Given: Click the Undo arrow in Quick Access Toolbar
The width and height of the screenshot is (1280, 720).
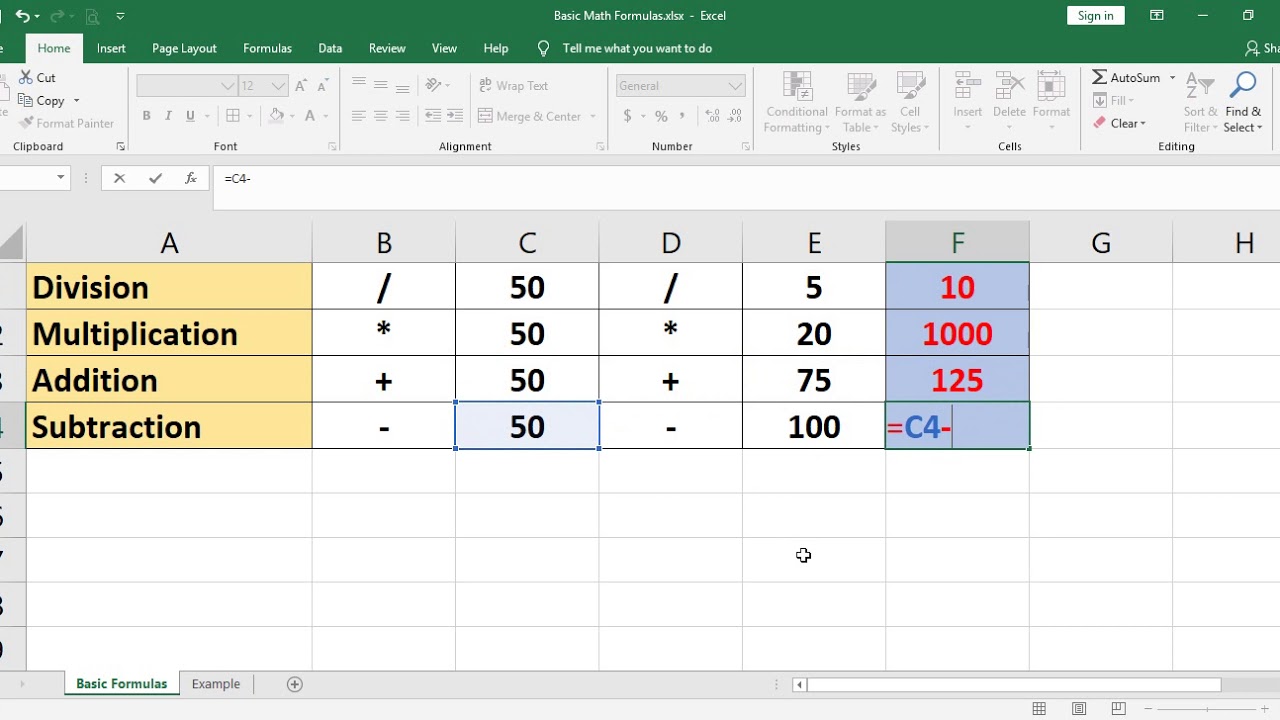Looking at the screenshot, I should [x=23, y=16].
